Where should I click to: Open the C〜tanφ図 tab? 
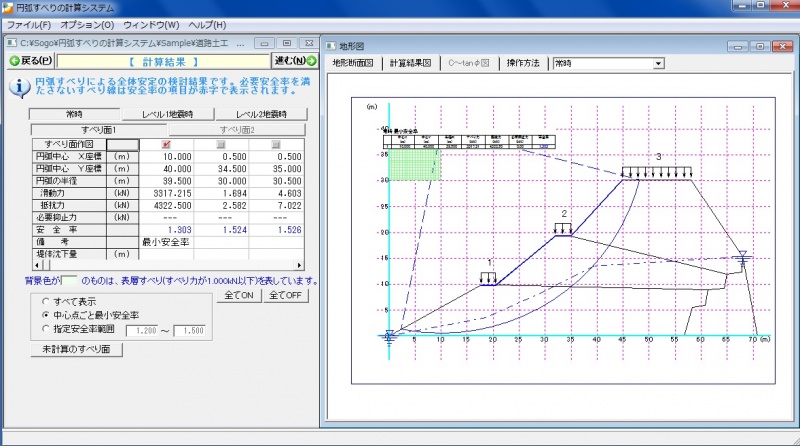(468, 63)
